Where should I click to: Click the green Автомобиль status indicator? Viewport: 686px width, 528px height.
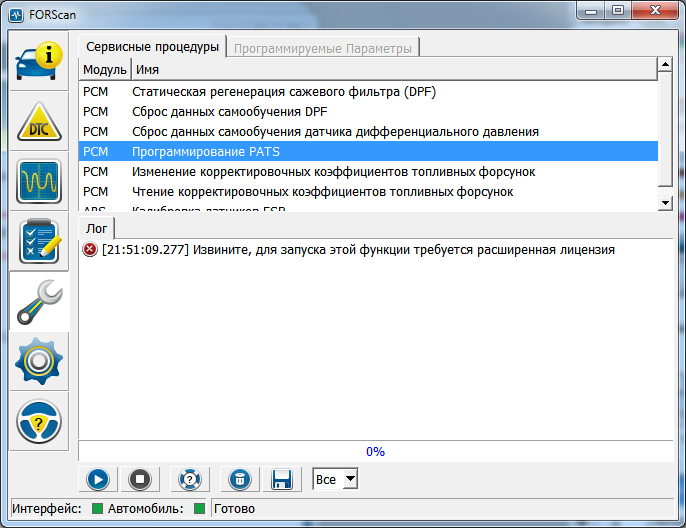point(200,508)
